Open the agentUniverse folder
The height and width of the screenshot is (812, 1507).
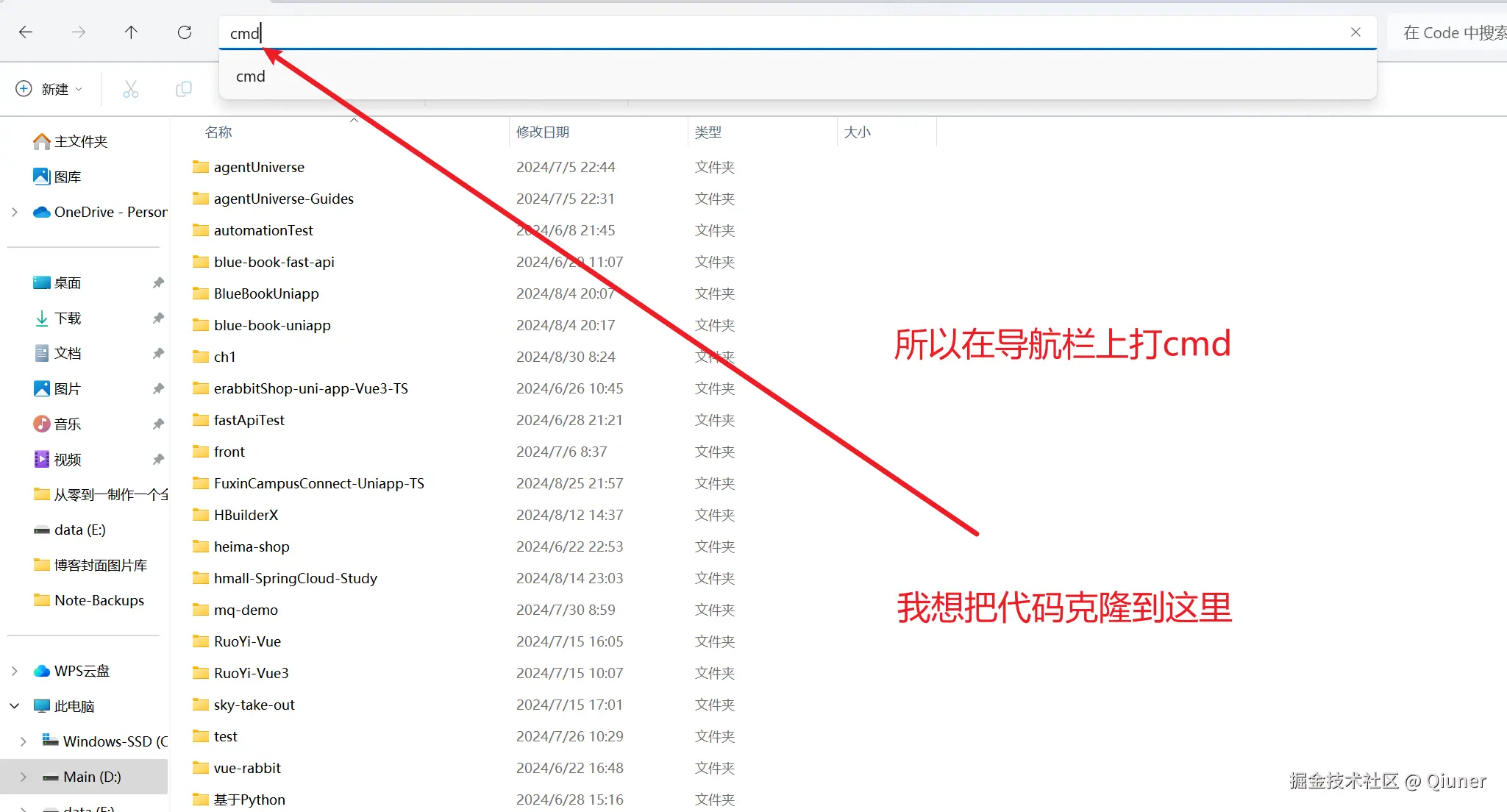click(x=259, y=167)
